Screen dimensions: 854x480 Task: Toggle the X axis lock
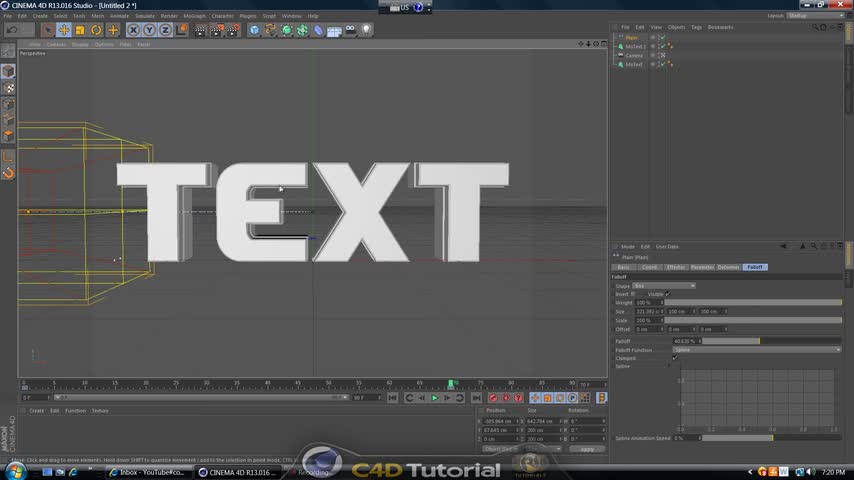click(133, 30)
